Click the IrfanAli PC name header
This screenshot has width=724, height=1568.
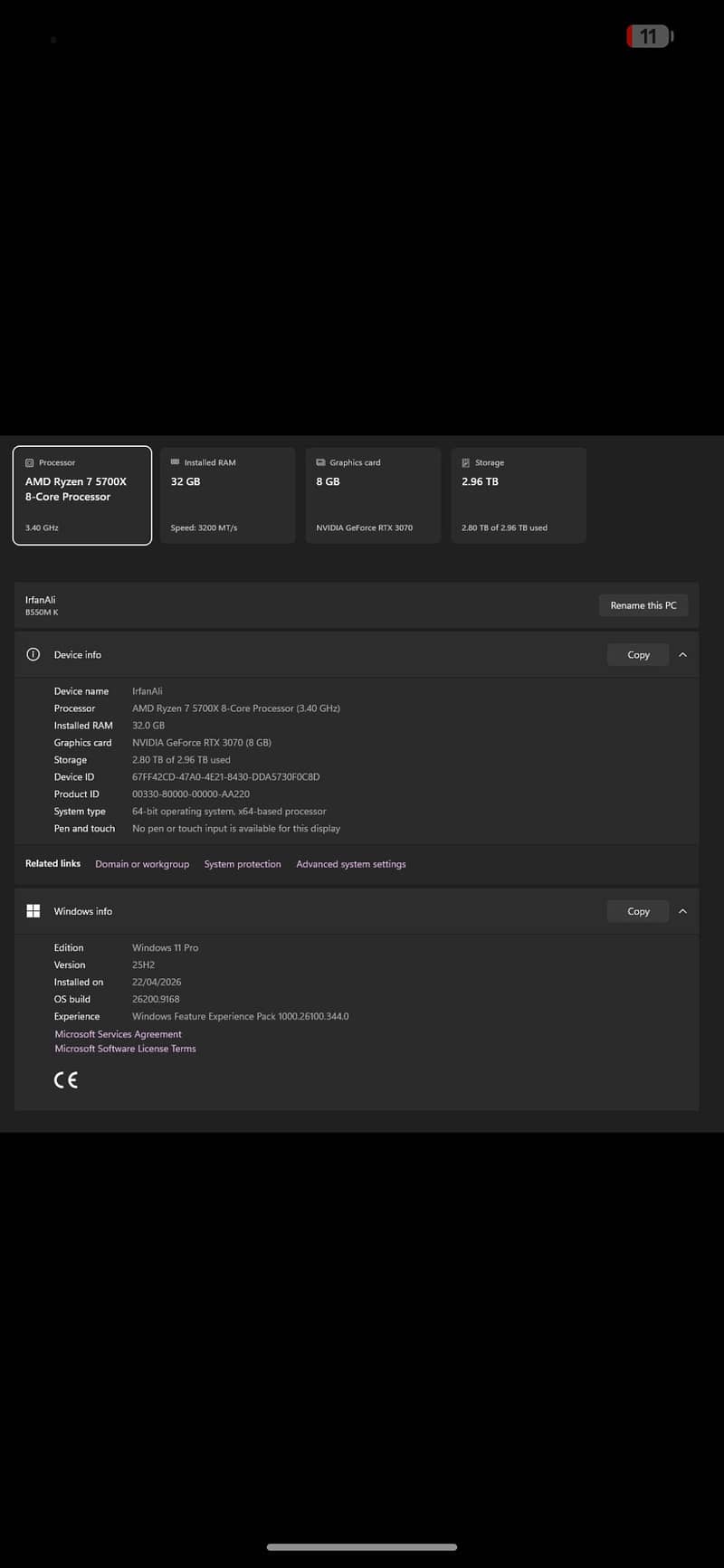pyautogui.click(x=40, y=600)
